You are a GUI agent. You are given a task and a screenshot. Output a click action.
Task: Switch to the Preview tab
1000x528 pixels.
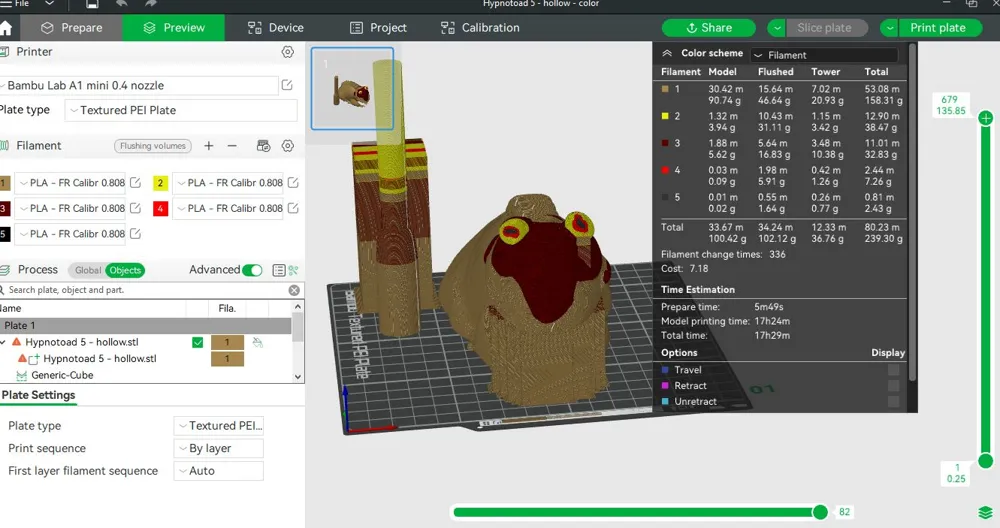point(173,28)
